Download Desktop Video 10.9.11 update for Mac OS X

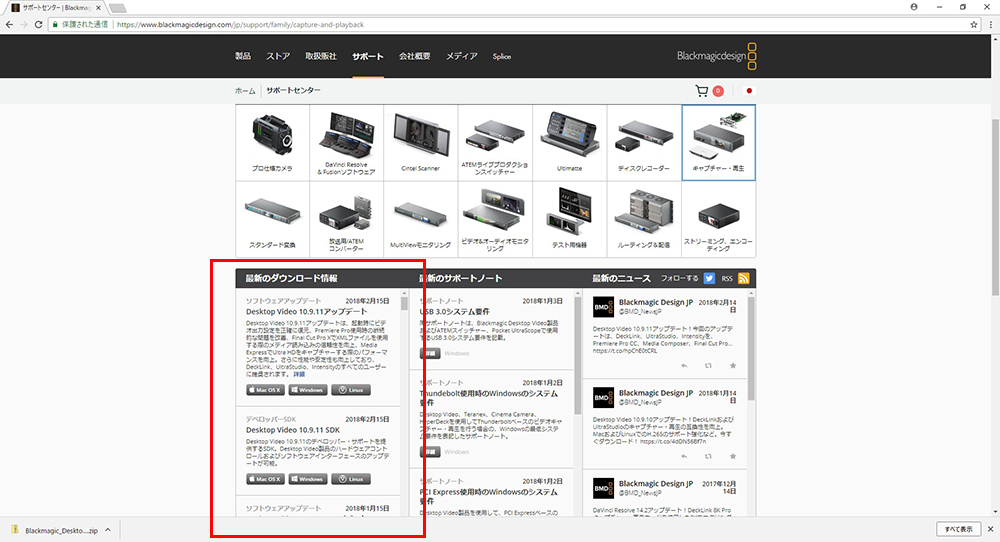click(x=265, y=390)
